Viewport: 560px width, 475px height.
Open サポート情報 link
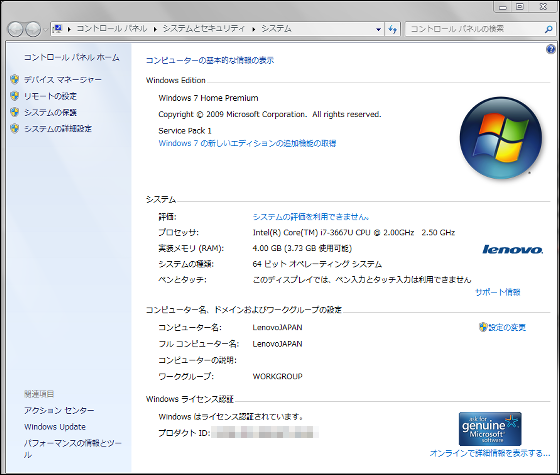[x=498, y=292]
